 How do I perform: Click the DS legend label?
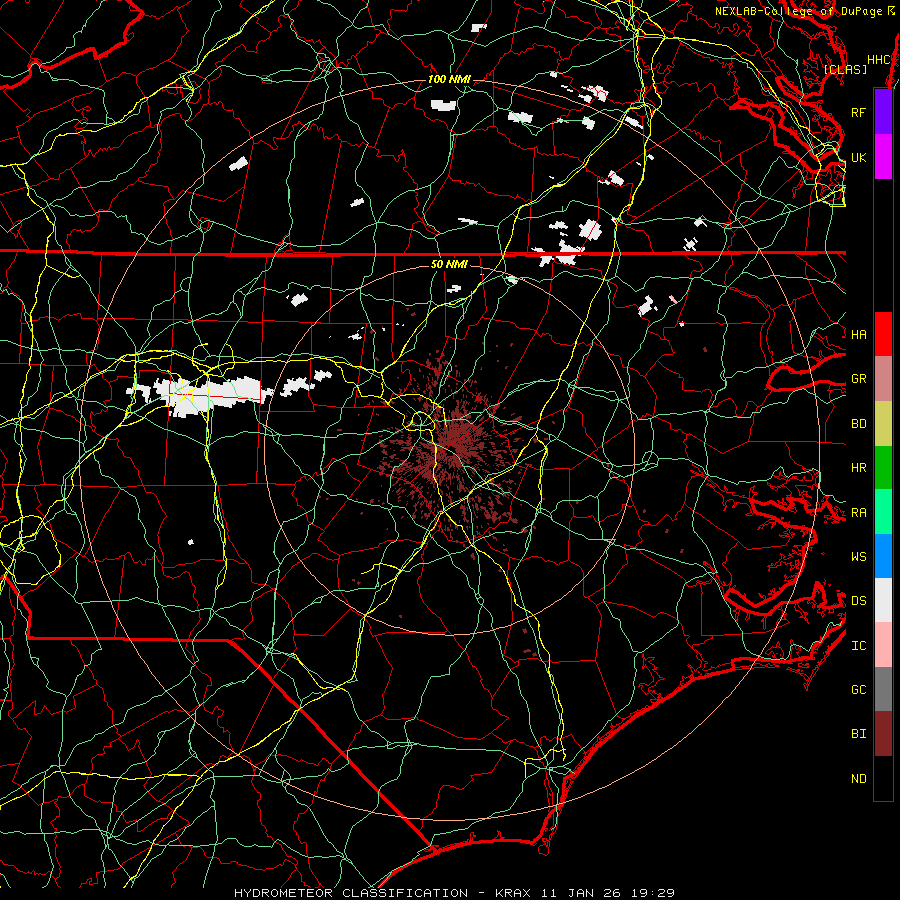click(858, 601)
